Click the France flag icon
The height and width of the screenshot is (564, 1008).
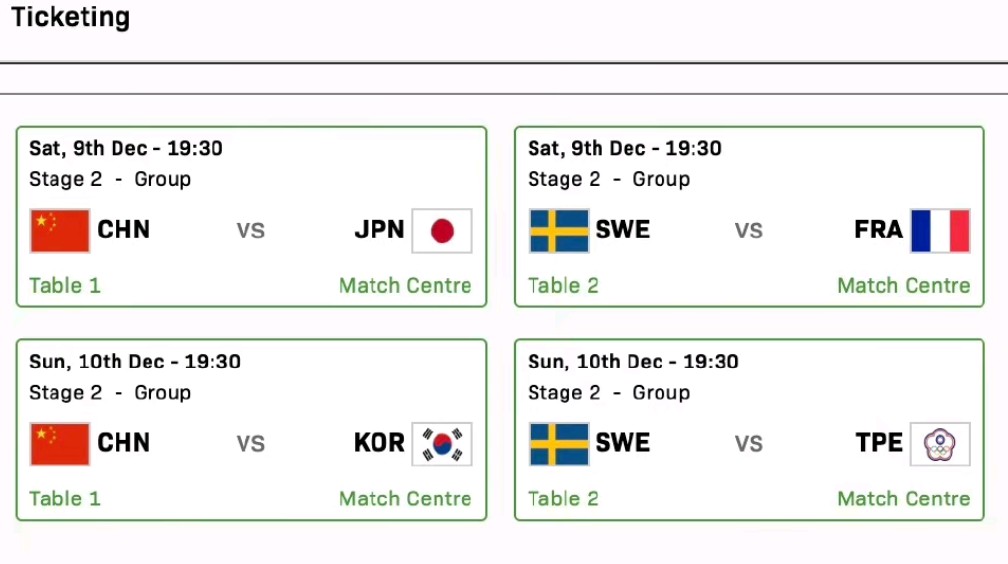click(x=940, y=231)
